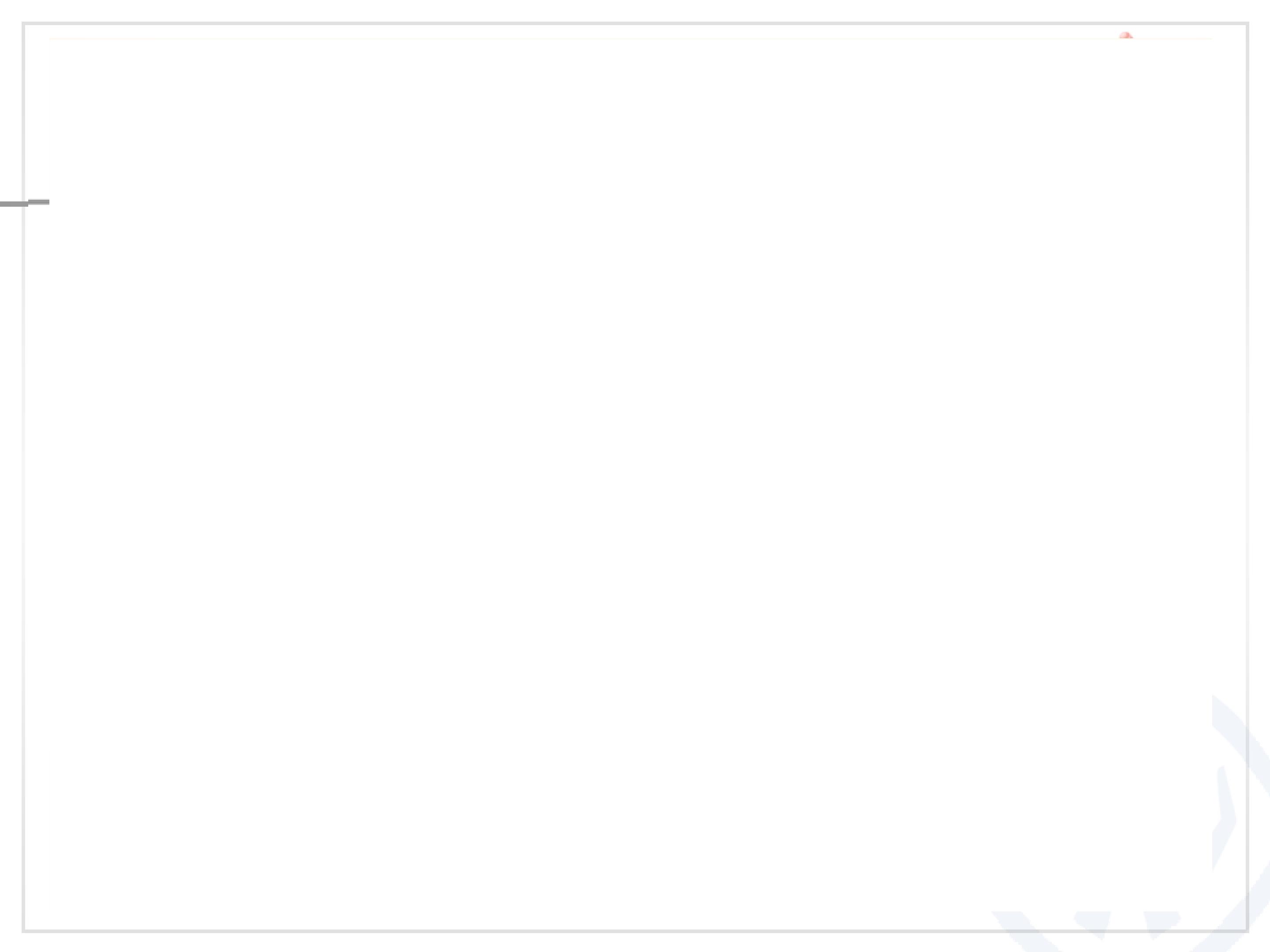The image size is (1270, 952).
Task: Click the top-right corner of the gray frame
Action: coord(1248,23)
